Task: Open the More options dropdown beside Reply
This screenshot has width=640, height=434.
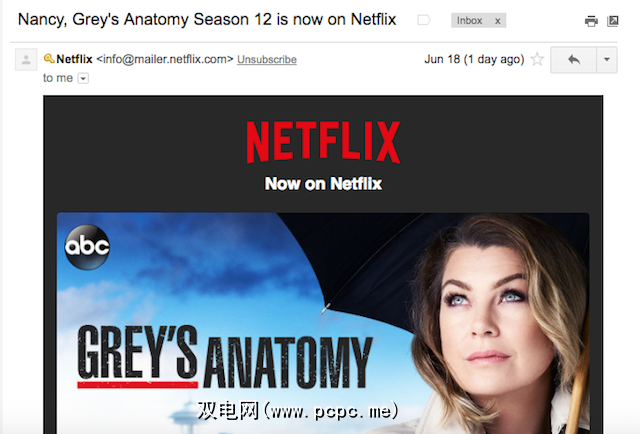Action: coord(607,60)
